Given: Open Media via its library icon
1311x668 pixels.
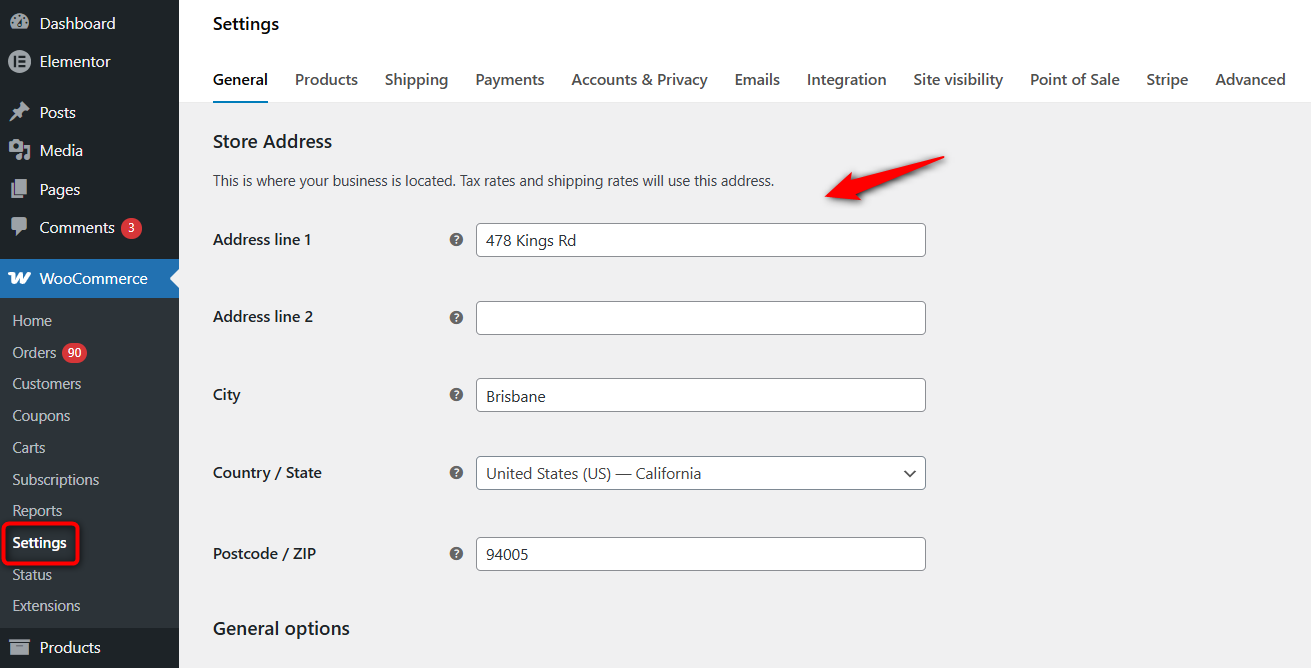Looking at the screenshot, I should click(x=19, y=149).
